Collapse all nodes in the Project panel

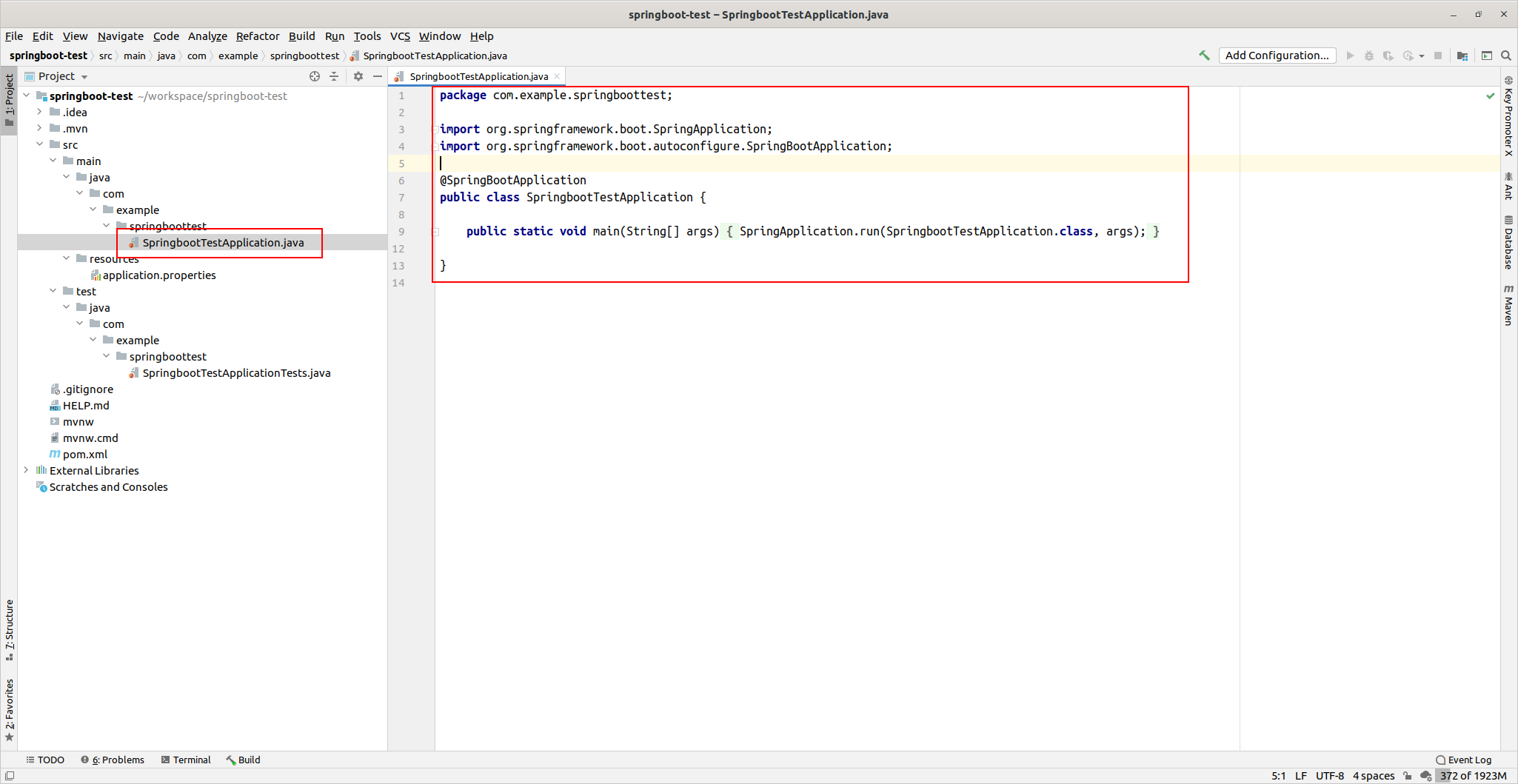pos(334,76)
